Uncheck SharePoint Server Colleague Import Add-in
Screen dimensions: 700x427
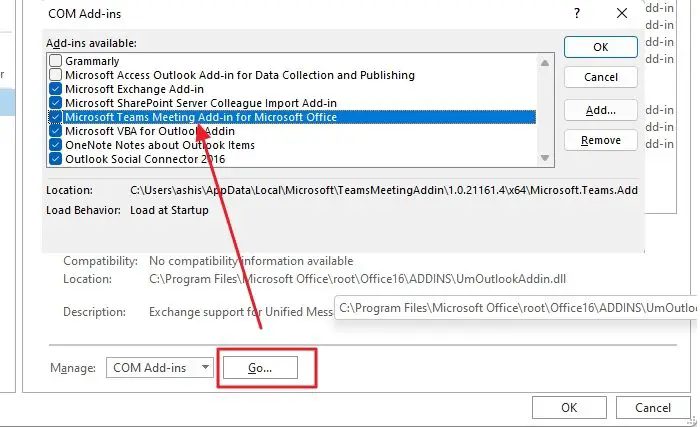(55, 103)
